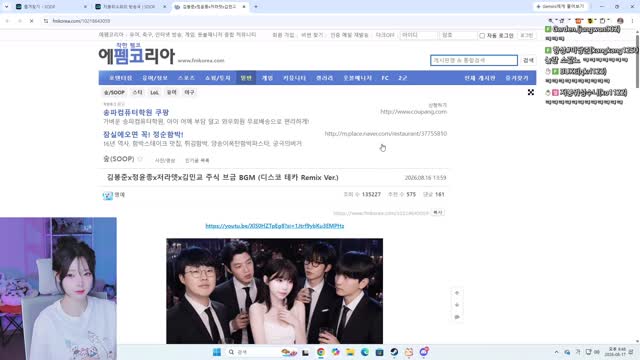Stop page loading with the X button
Screen dimensions: 640x360
coord(31,21)
